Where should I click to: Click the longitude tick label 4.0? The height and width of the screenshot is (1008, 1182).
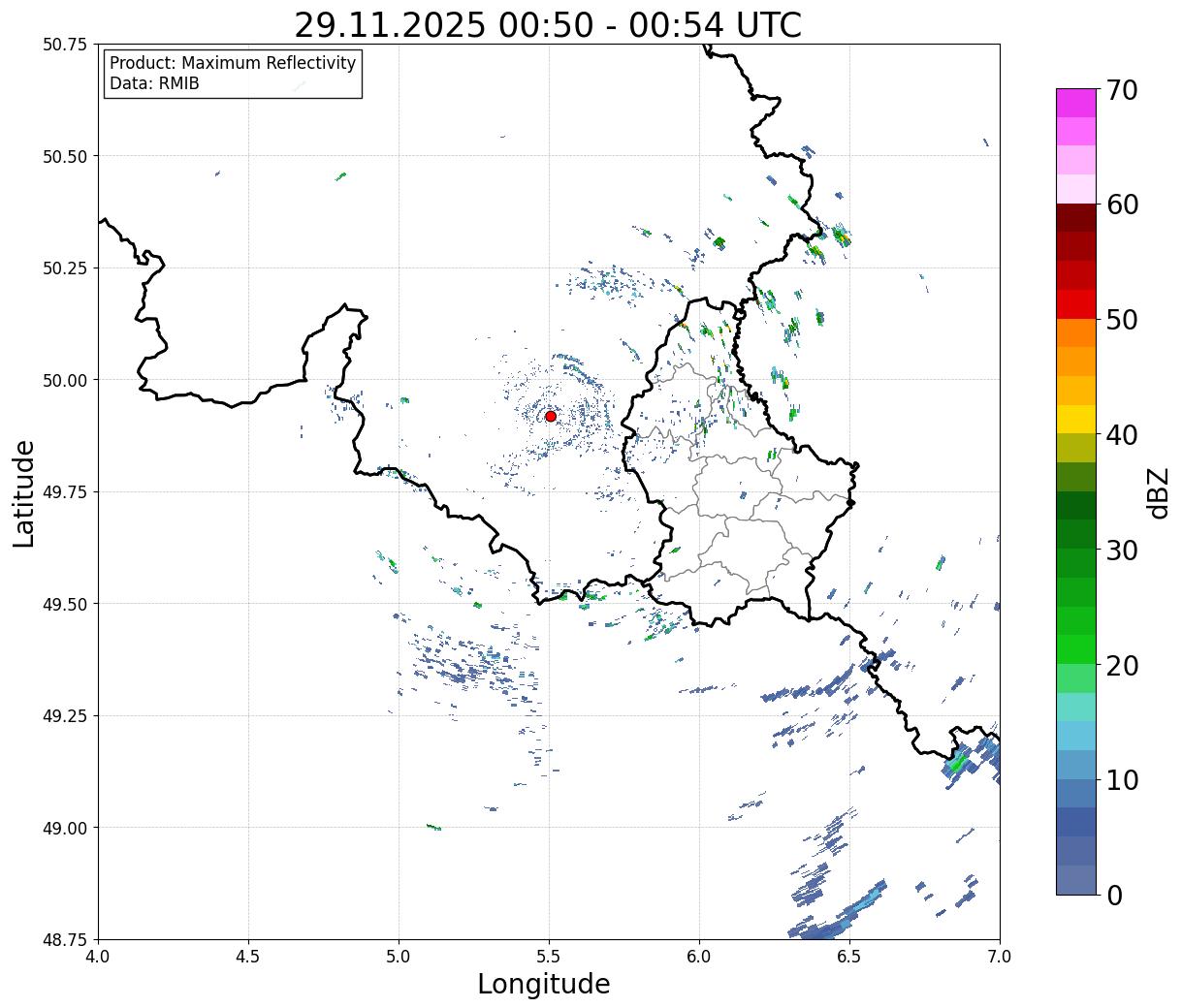pyautogui.click(x=98, y=957)
